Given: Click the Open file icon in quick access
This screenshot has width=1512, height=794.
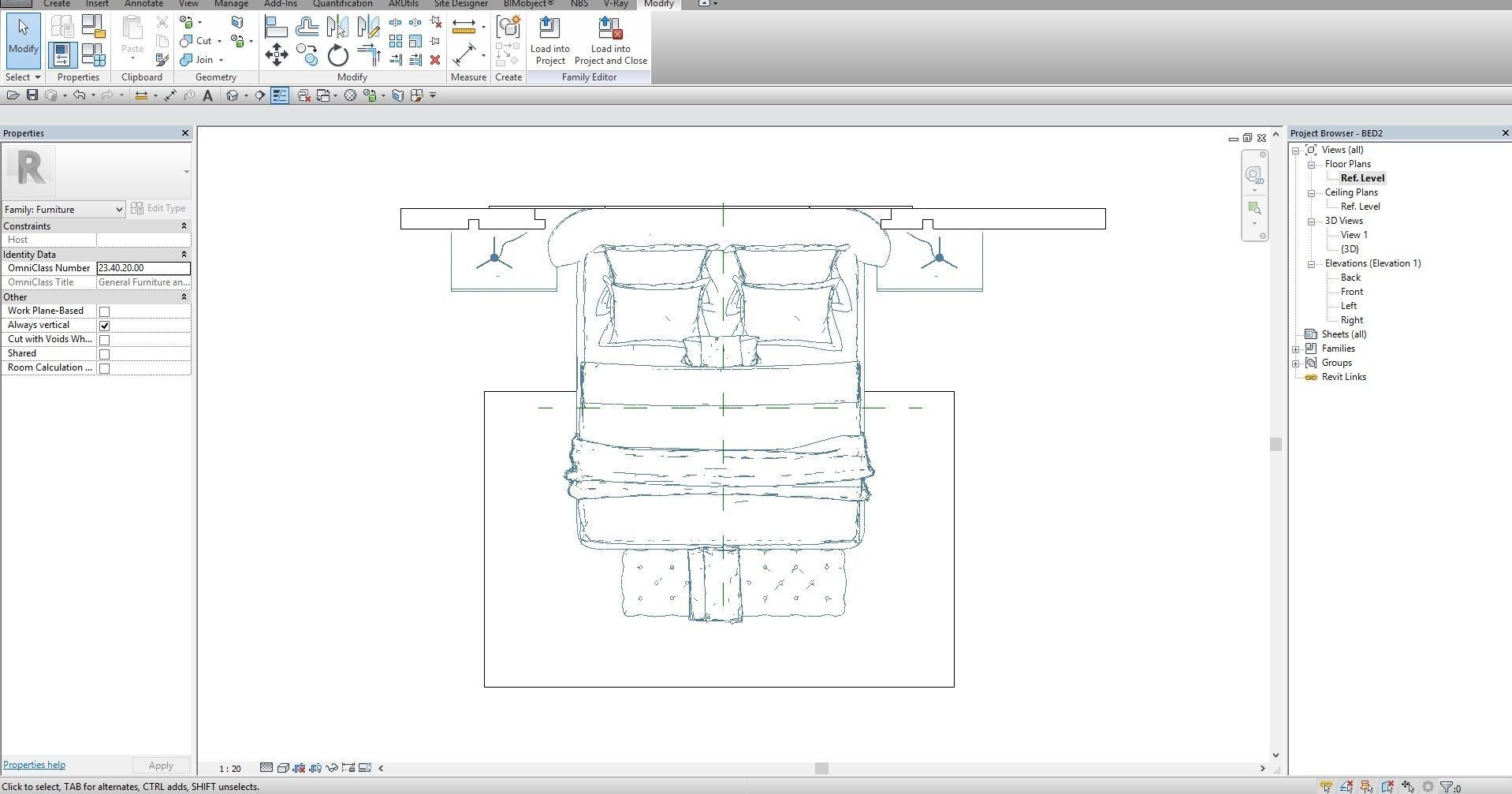Looking at the screenshot, I should coord(13,95).
